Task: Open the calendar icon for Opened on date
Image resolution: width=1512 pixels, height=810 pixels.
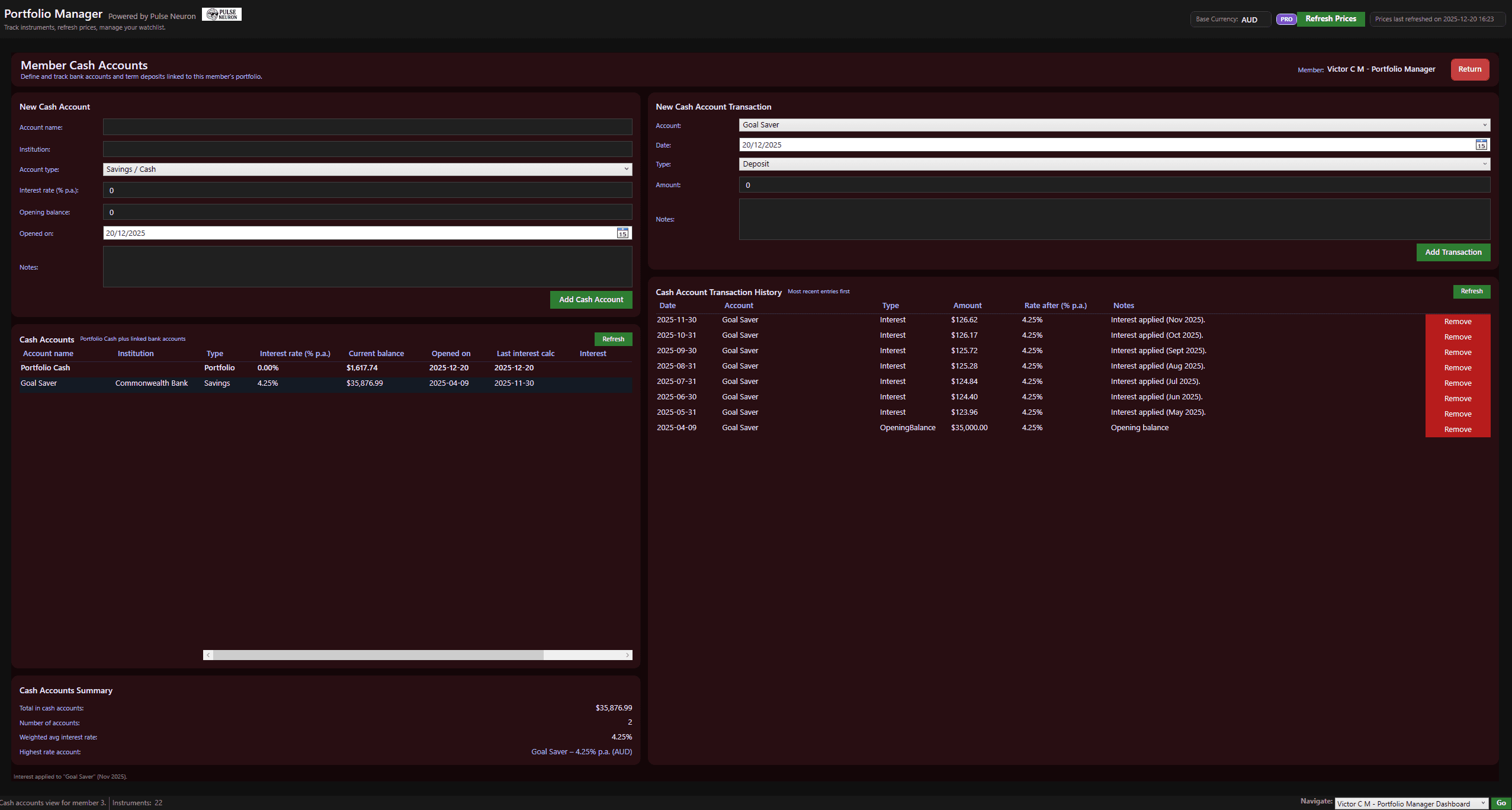Action: [x=622, y=233]
